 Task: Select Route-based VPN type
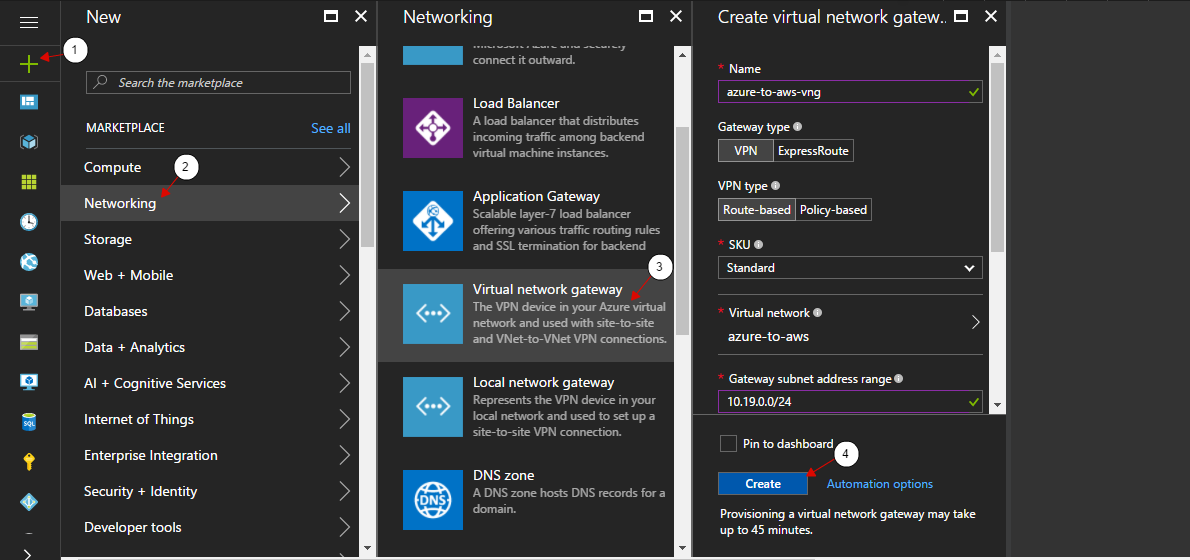point(757,209)
